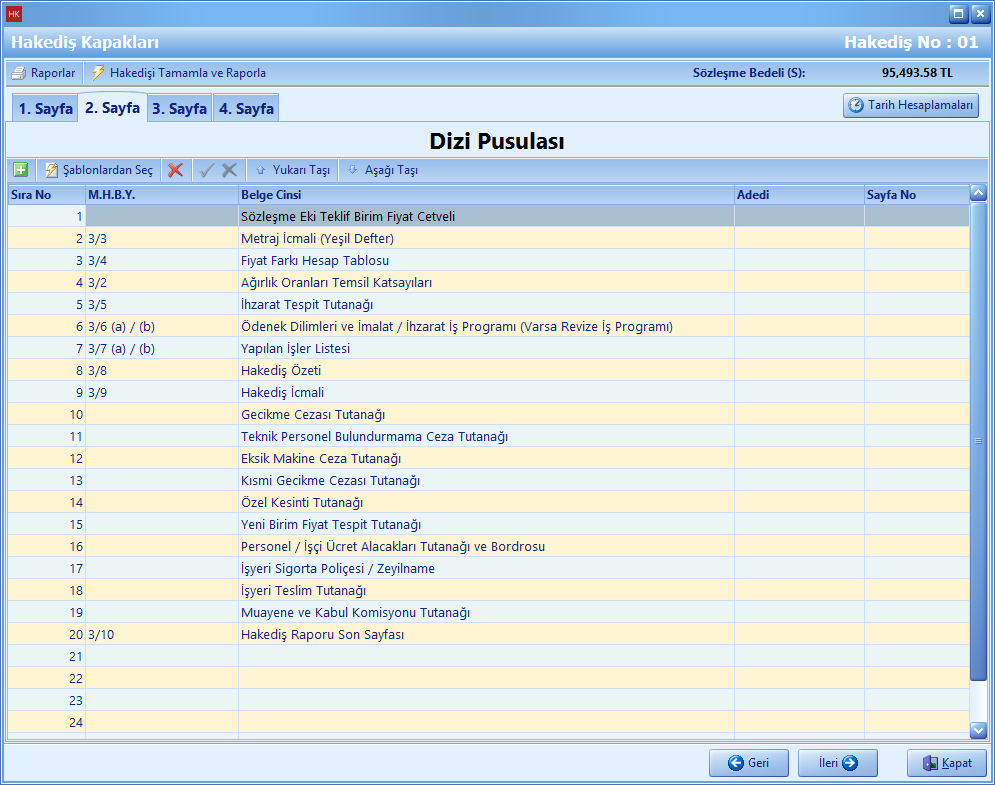The width and height of the screenshot is (995, 785).
Task: Move row down with Aşağı Taşı
Action: tap(382, 170)
